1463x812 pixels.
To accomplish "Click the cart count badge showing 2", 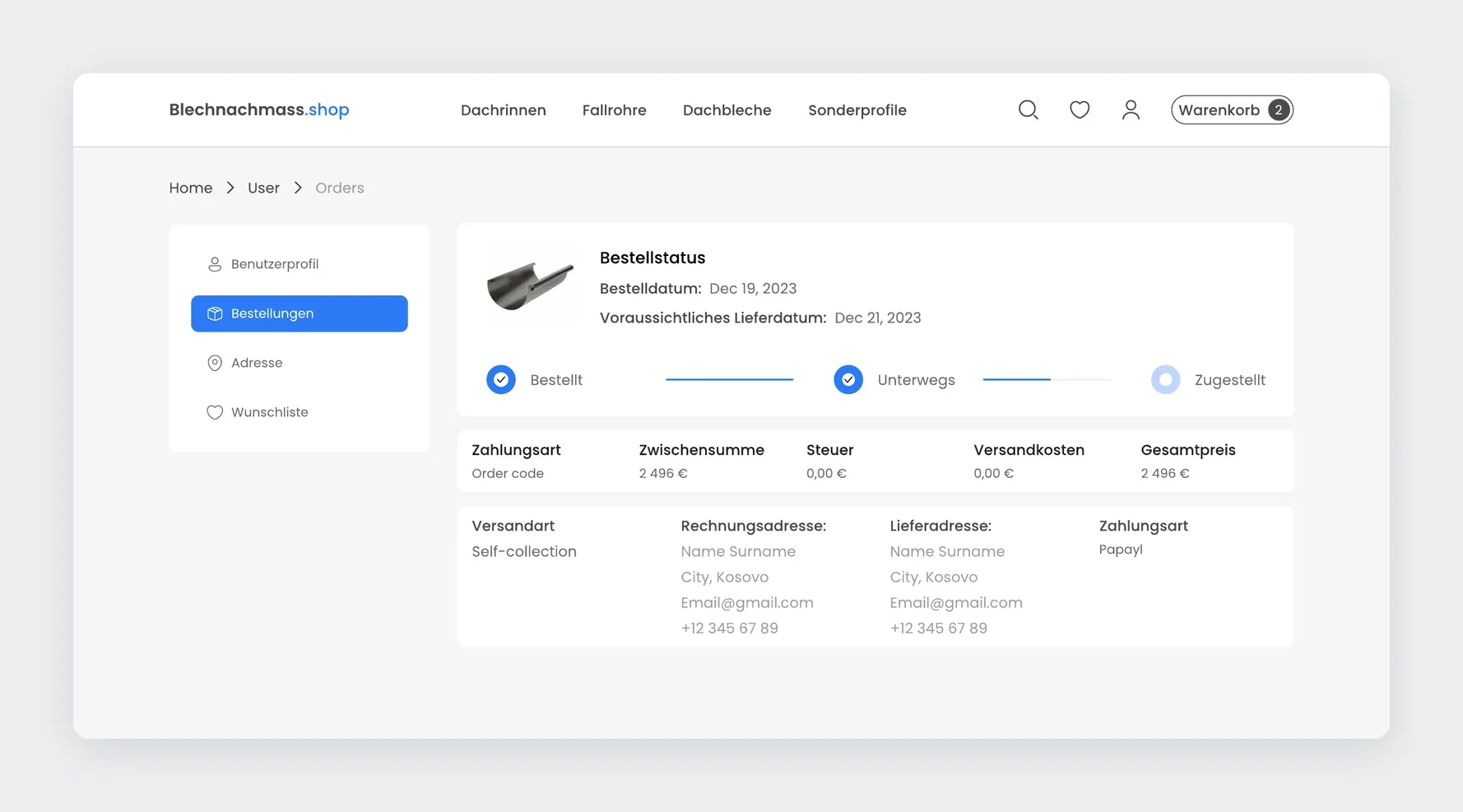I will click(1278, 110).
